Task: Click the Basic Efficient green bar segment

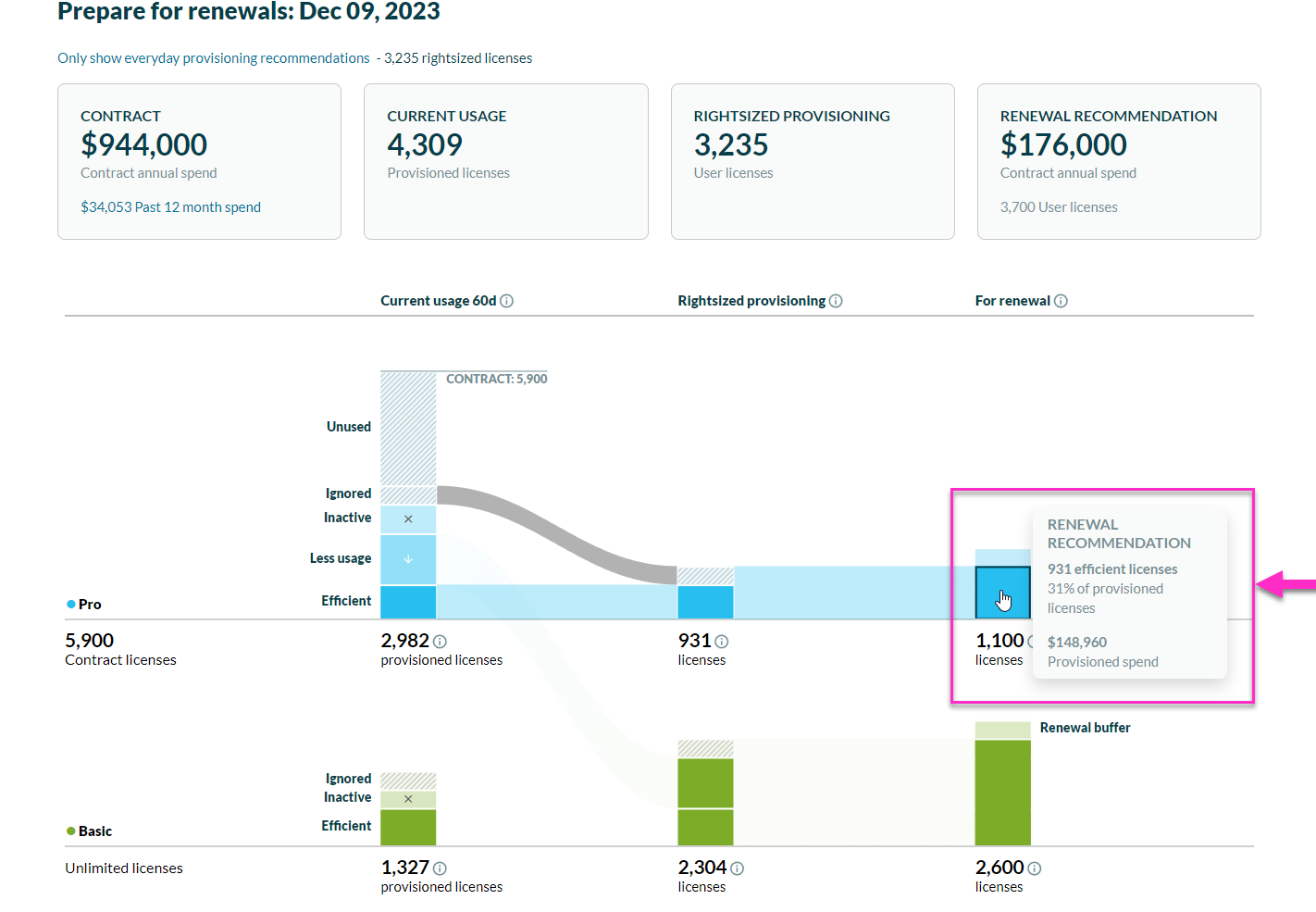Action: pos(408,827)
